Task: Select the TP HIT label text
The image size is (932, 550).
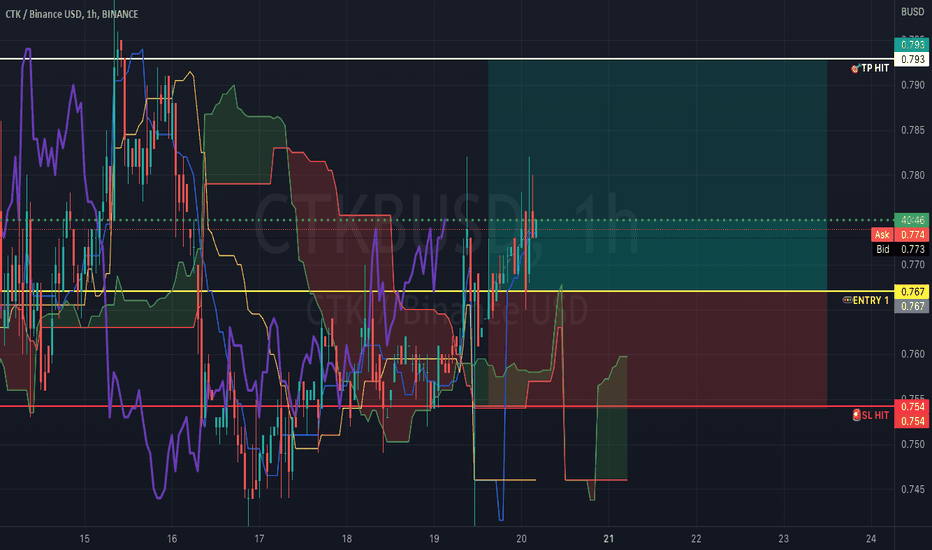Action: (x=875, y=68)
